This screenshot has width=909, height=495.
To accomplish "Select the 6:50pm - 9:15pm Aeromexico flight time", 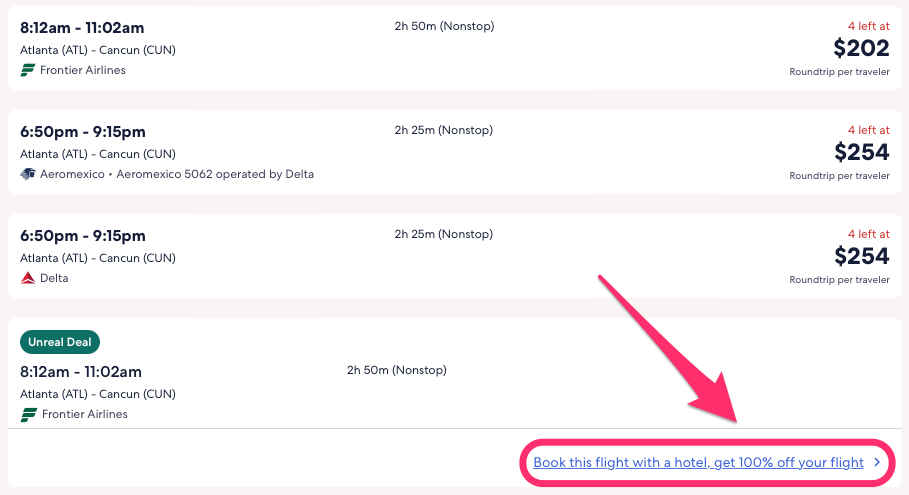I will [83, 132].
